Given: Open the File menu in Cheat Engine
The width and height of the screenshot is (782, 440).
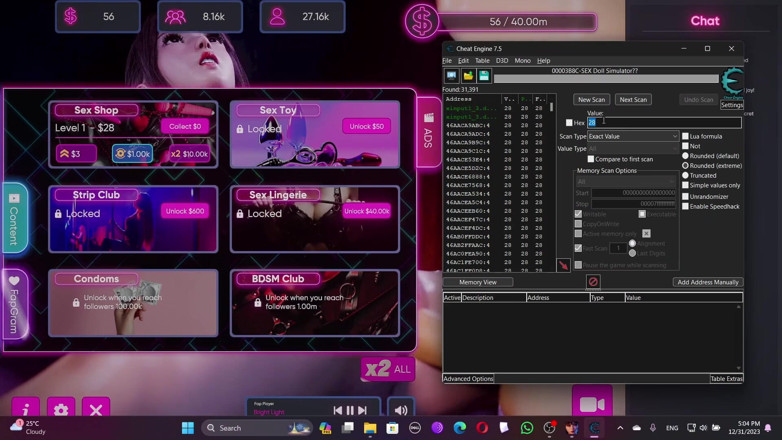Looking at the screenshot, I should pyautogui.click(x=447, y=60).
